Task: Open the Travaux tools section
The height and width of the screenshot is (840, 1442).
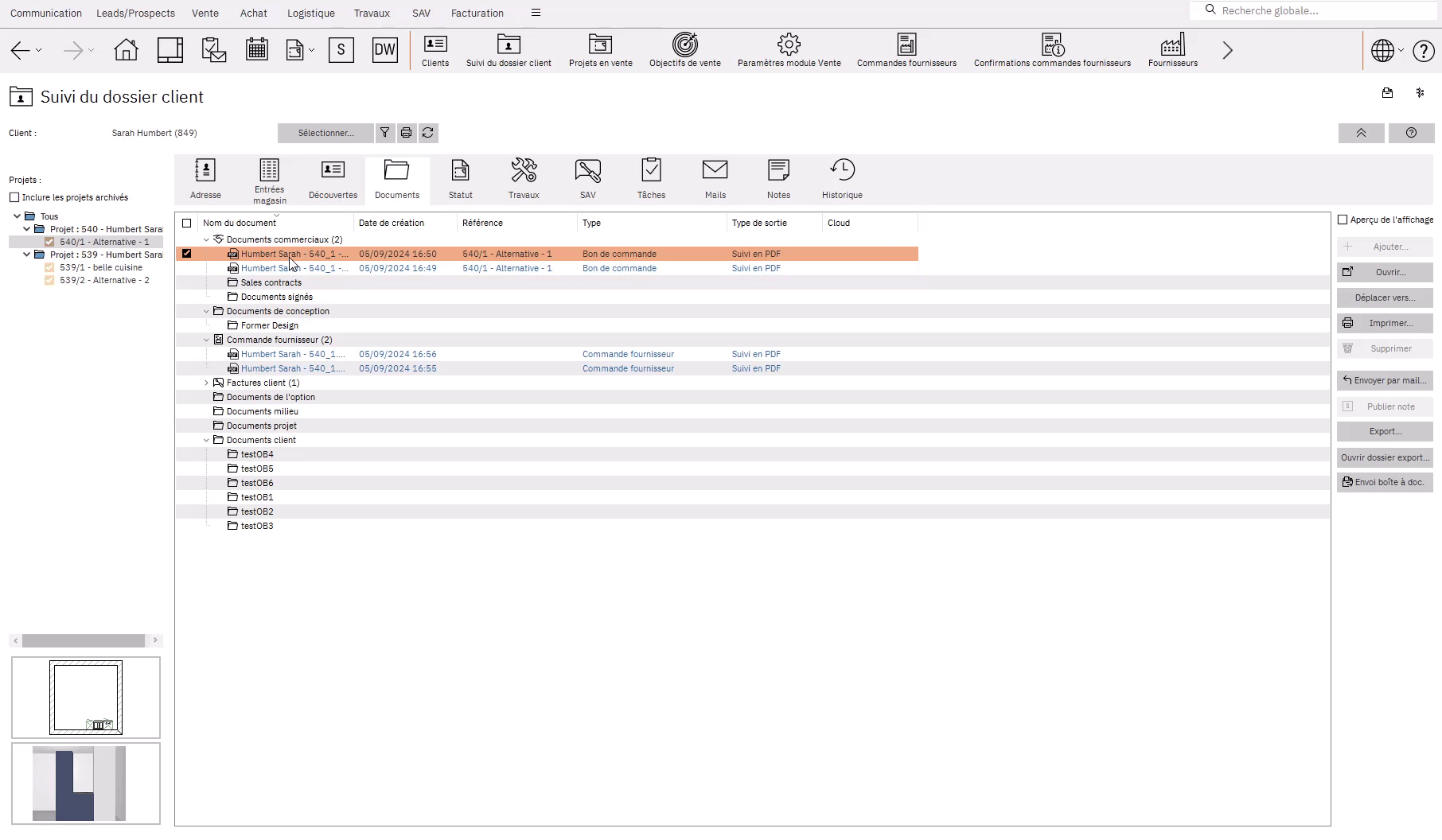Action: (524, 179)
